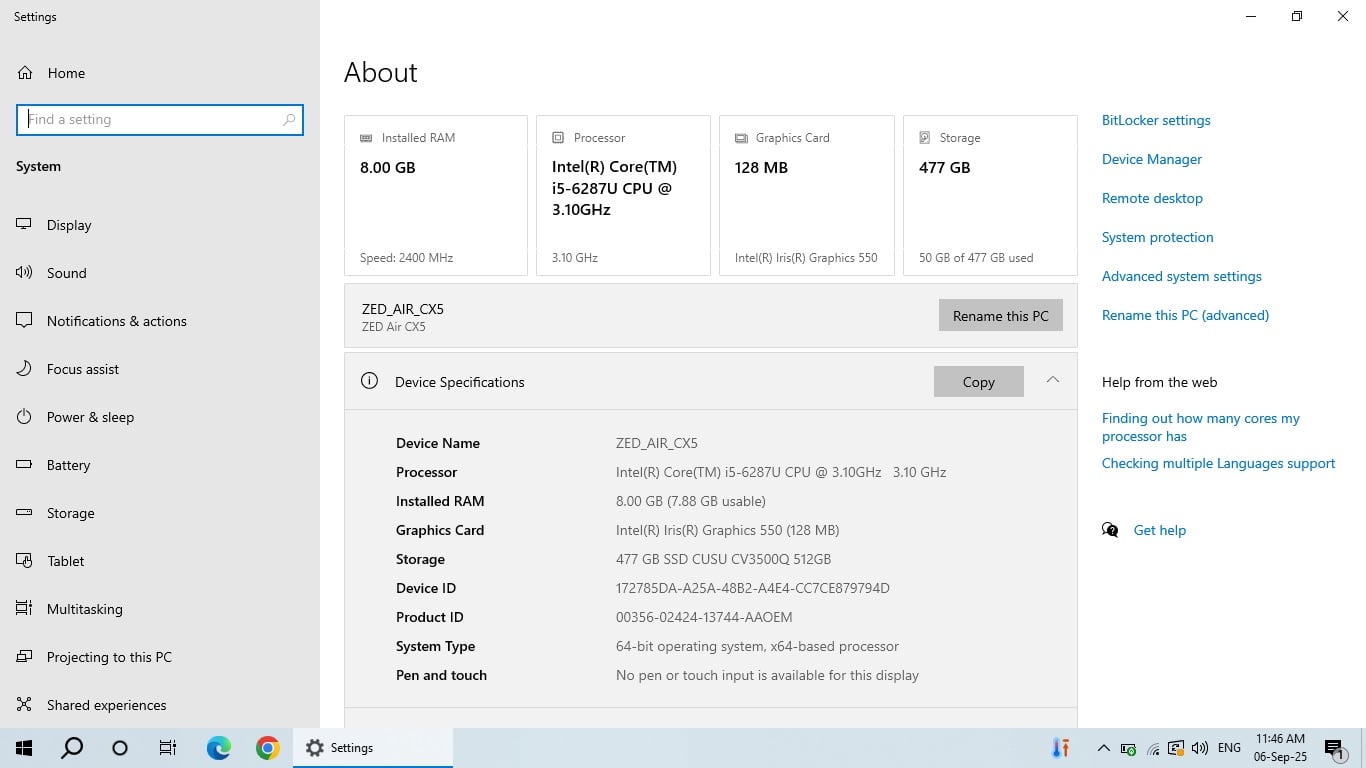Click the Product ID value 00356-02424-13744-AAOEM

tap(704, 617)
